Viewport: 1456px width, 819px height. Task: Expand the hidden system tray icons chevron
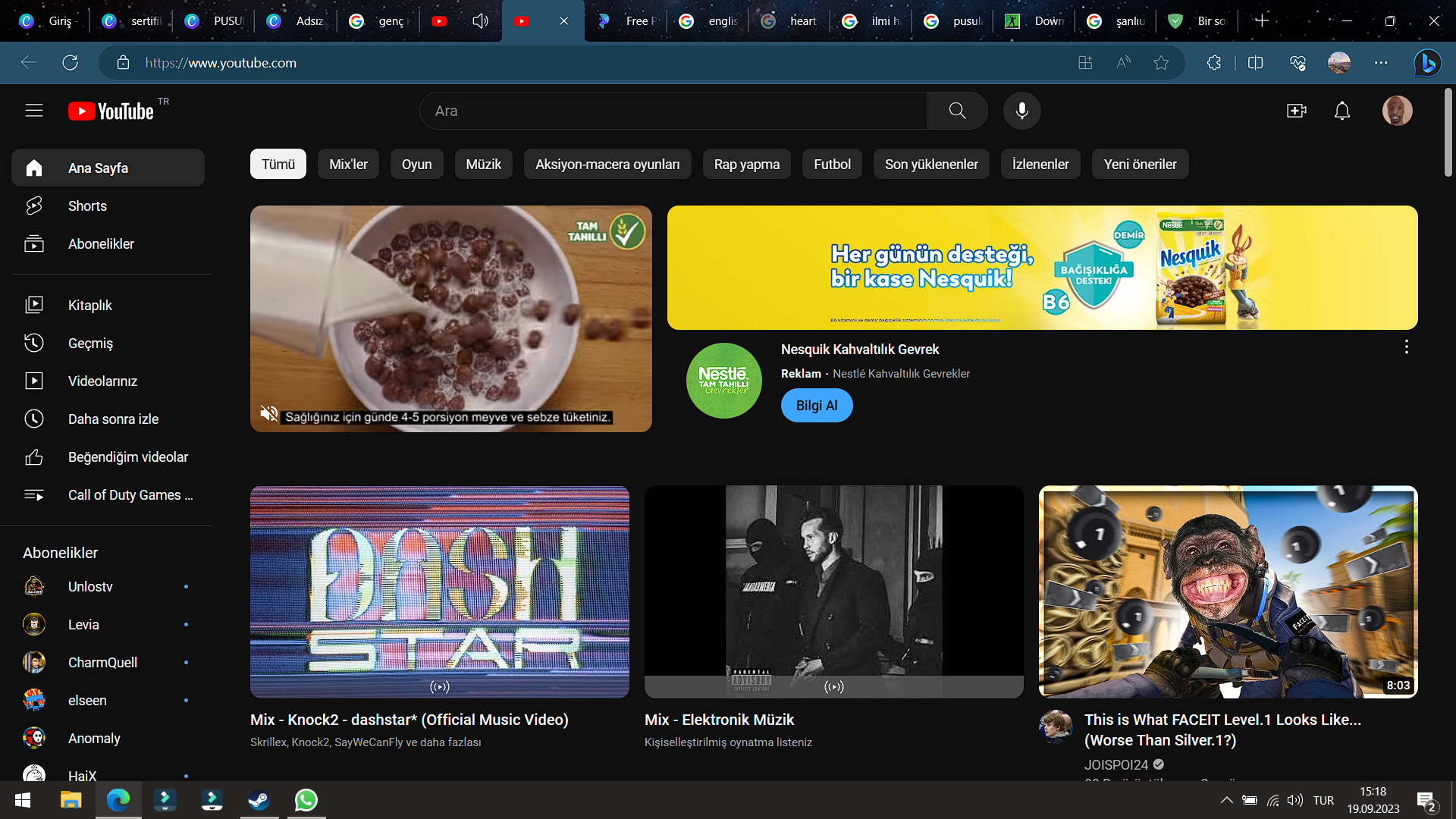pos(1225,800)
